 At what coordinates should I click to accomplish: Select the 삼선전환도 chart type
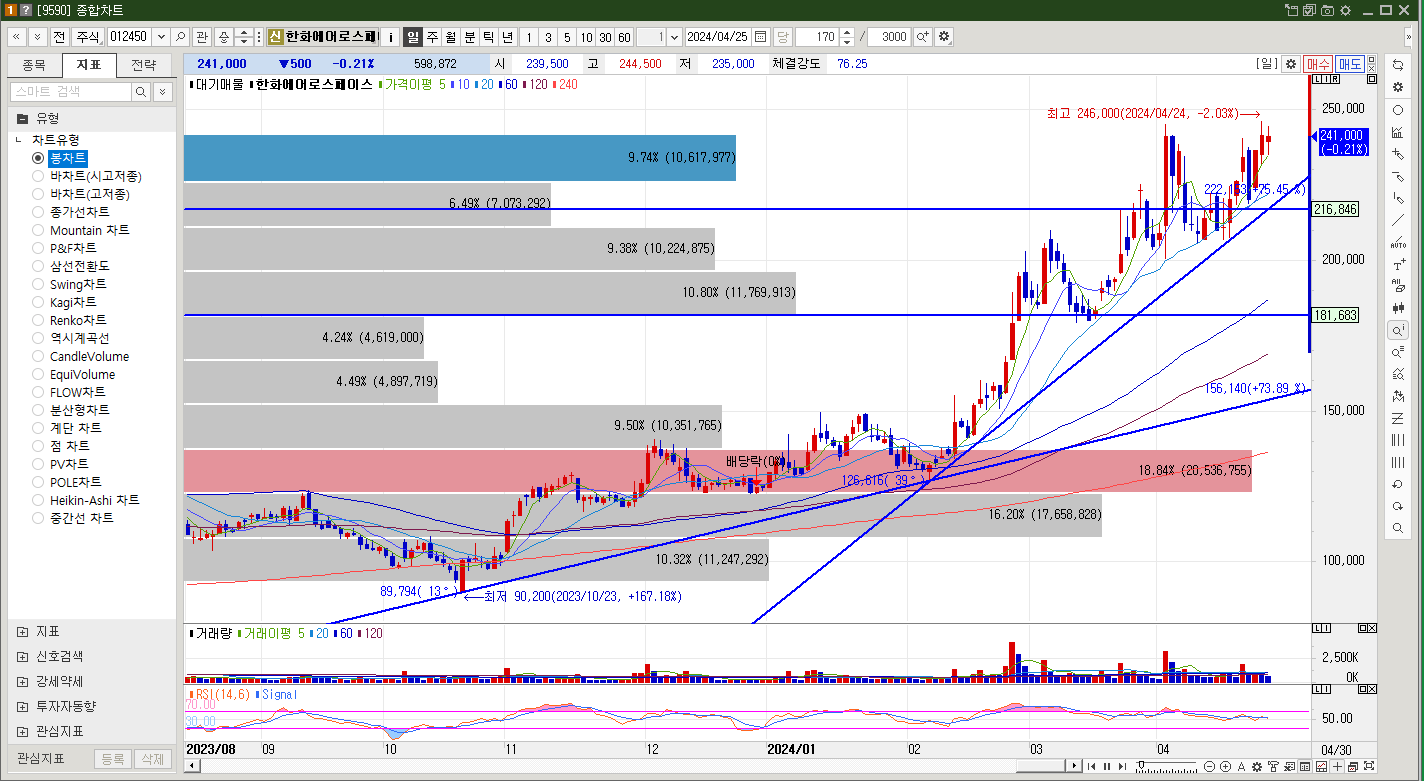[x=70, y=266]
